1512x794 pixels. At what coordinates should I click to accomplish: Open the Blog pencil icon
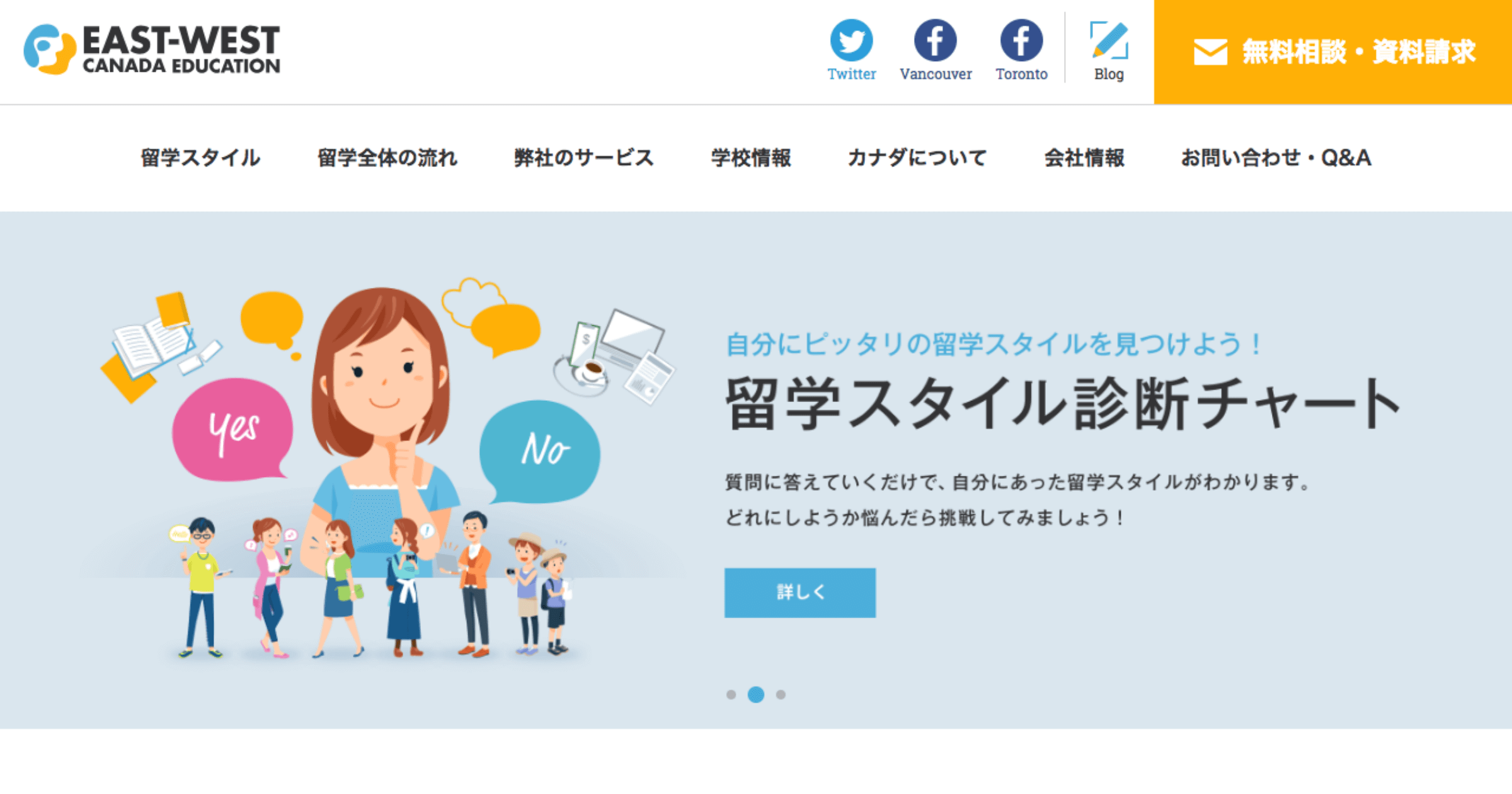coord(1109,40)
